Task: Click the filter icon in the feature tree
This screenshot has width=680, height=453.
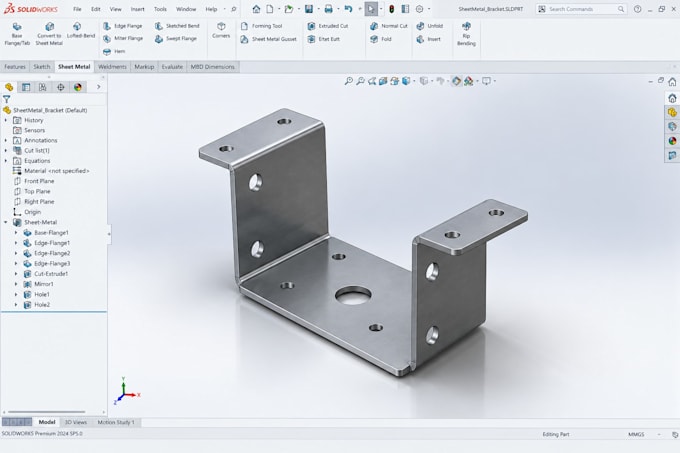Action: click(7, 99)
